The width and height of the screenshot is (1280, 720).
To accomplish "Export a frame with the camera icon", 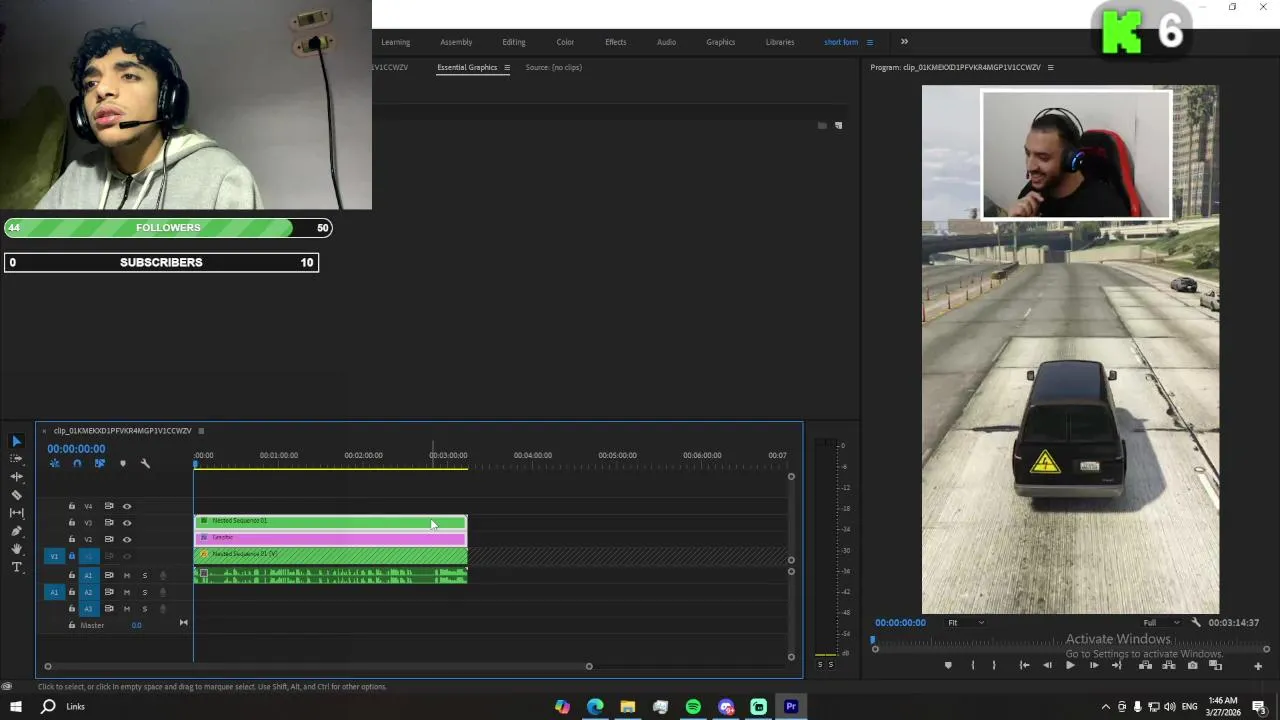I will tap(1192, 665).
